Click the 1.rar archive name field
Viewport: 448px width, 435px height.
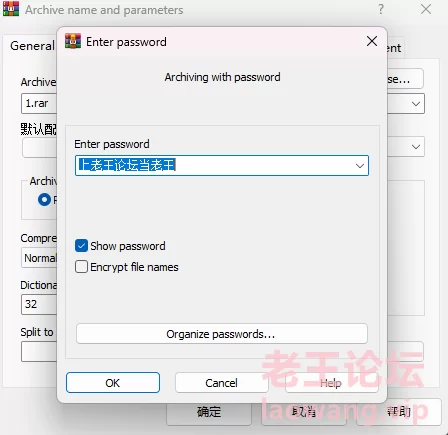tap(39, 104)
